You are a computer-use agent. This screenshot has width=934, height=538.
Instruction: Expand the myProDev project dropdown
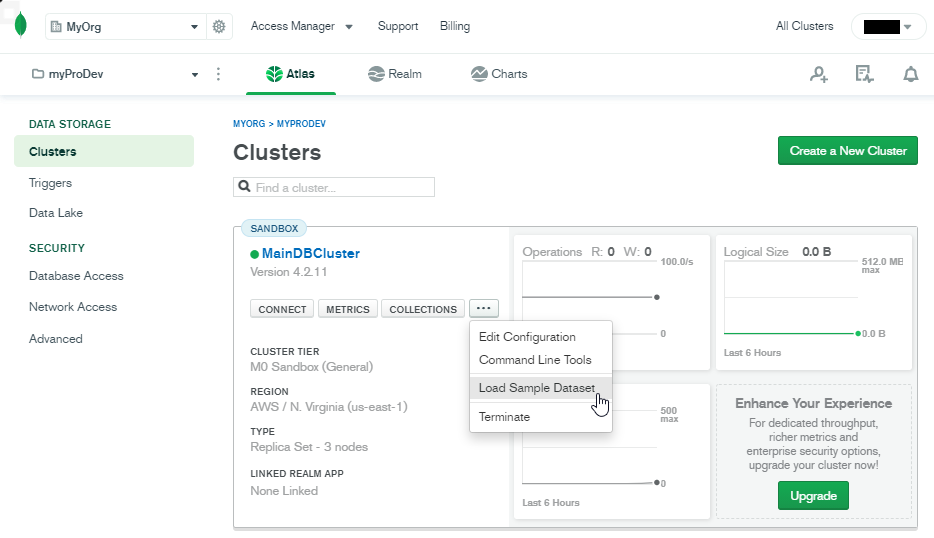click(x=114, y=74)
